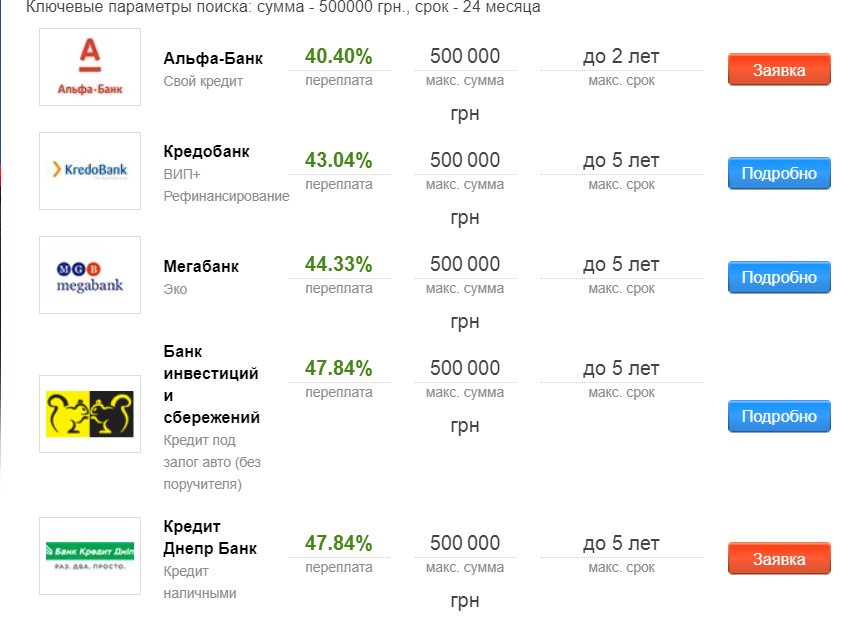Image resolution: width=850 pixels, height=640 pixels.
Task: Click the 44.33% переплата percentage
Action: pos(338,264)
